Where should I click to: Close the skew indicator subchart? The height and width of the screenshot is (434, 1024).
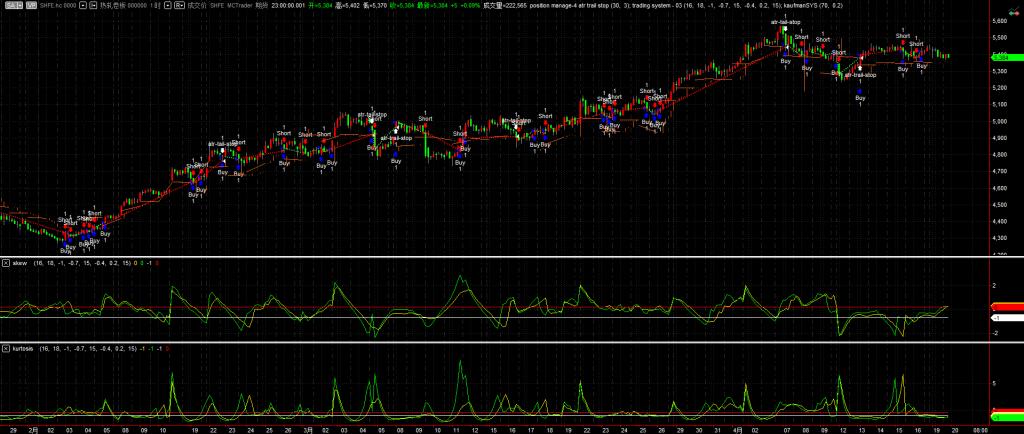pos(6,263)
